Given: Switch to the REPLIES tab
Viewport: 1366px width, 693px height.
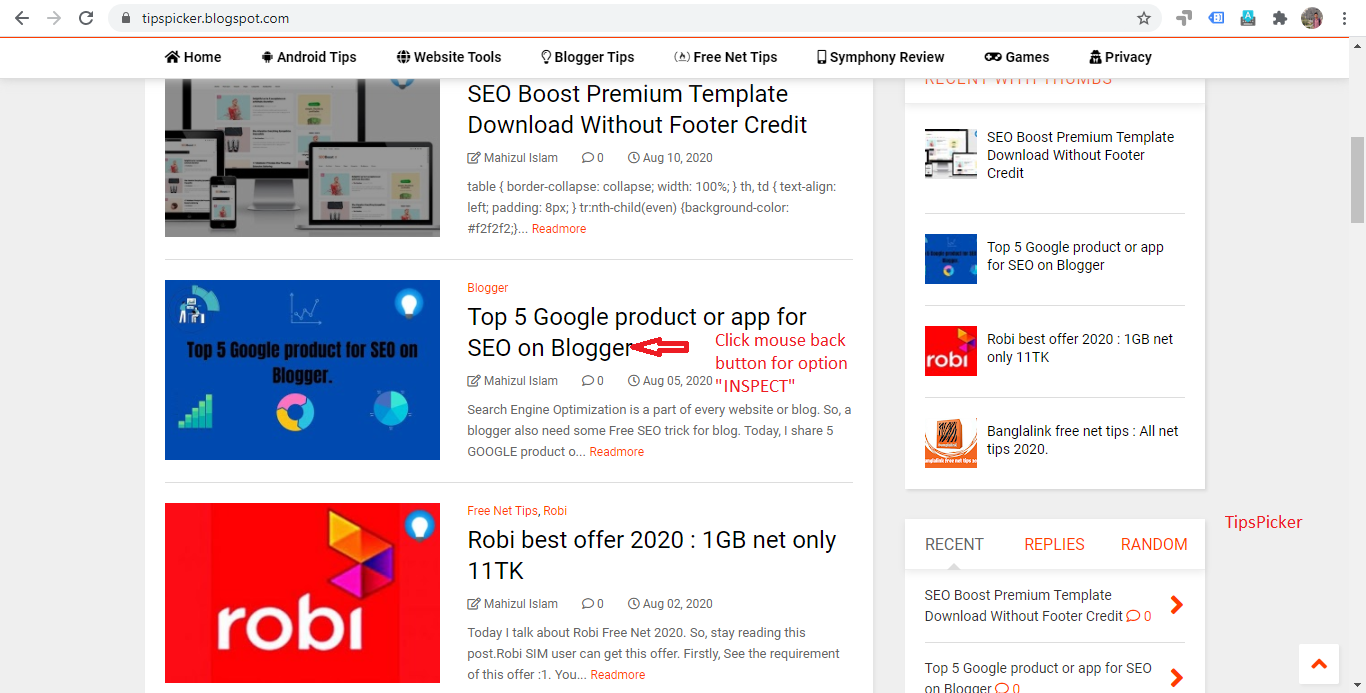Looking at the screenshot, I should 1054,544.
